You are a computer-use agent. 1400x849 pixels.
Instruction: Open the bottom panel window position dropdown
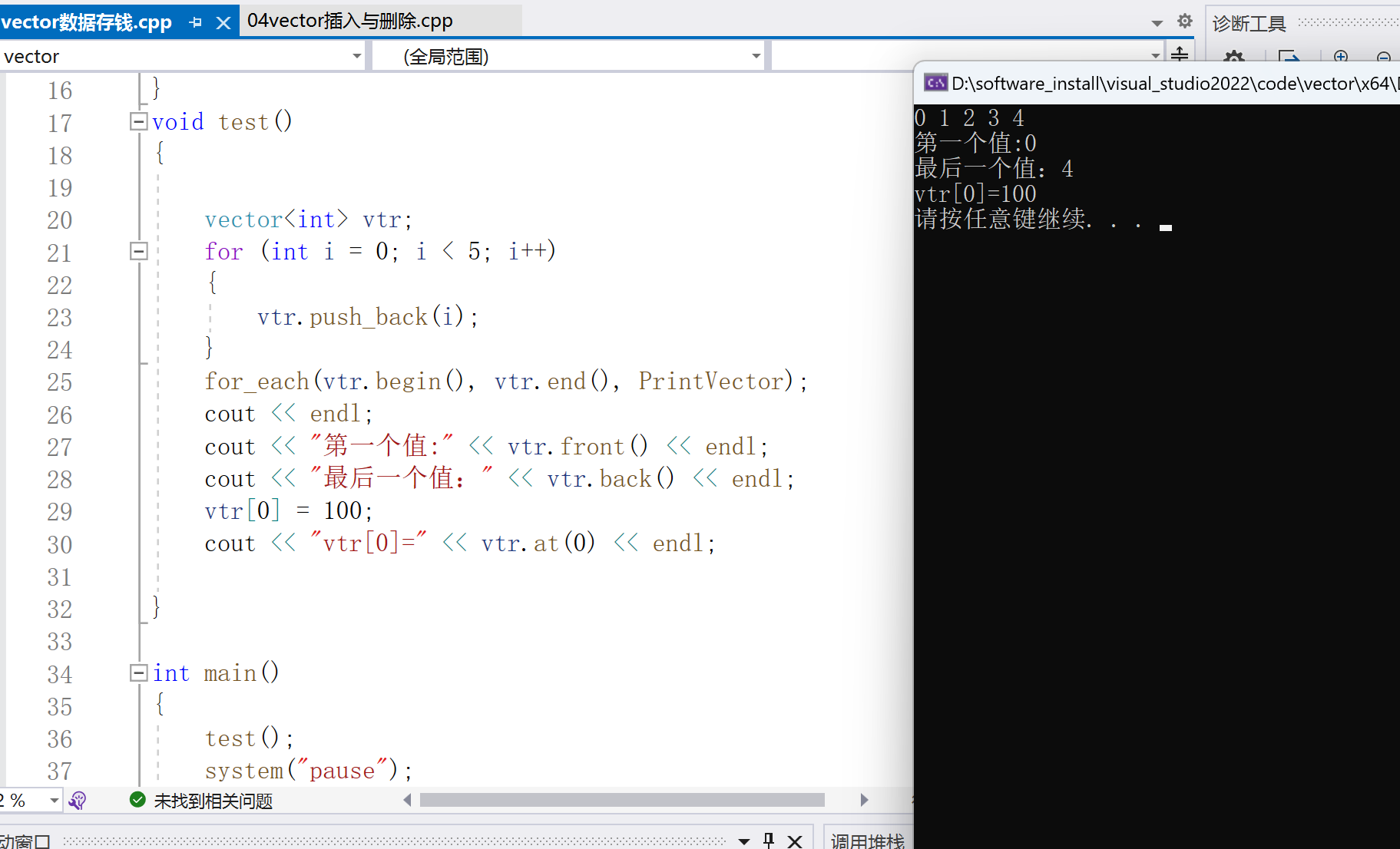744,841
